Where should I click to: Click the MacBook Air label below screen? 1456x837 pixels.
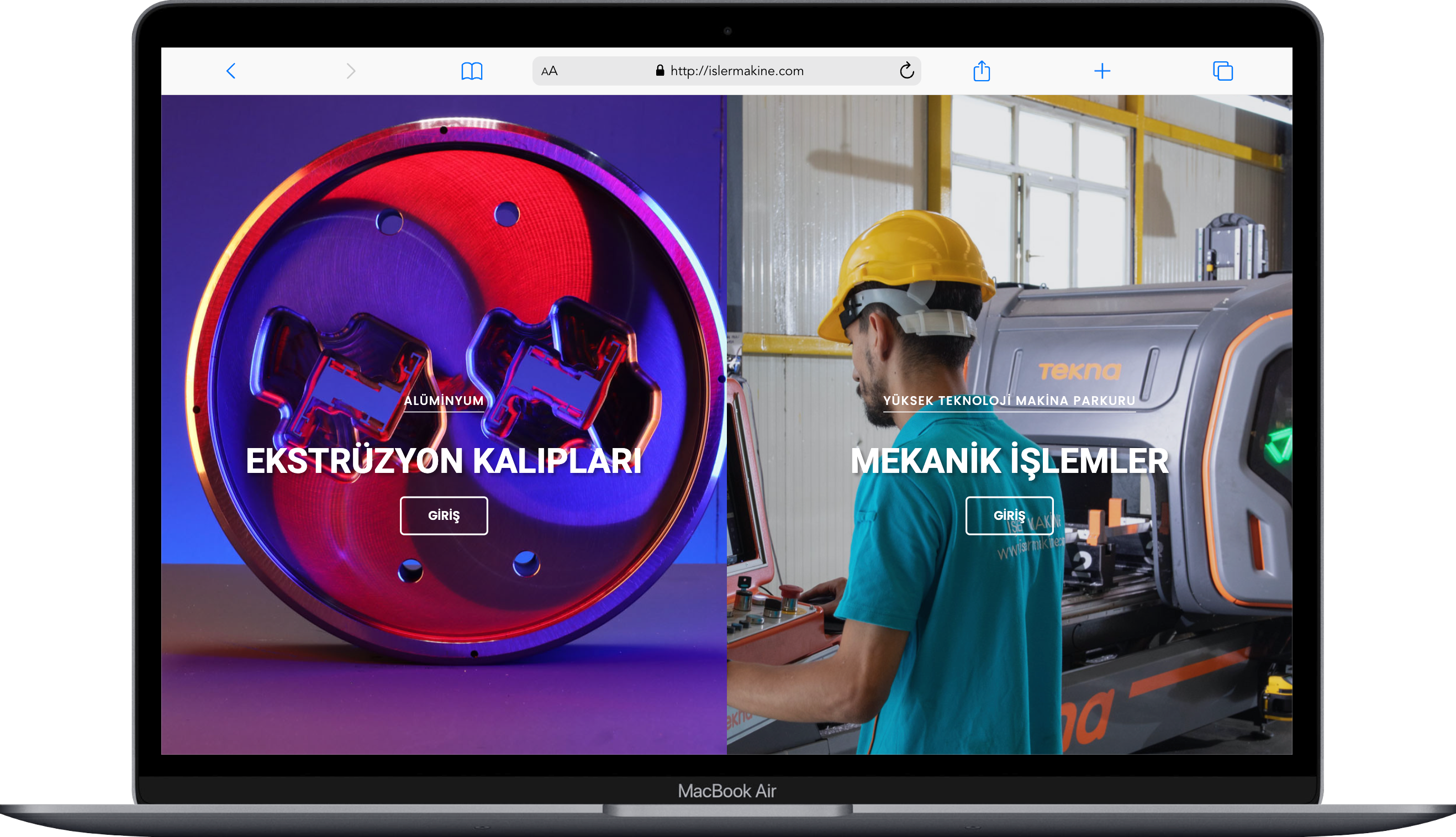tap(727, 791)
